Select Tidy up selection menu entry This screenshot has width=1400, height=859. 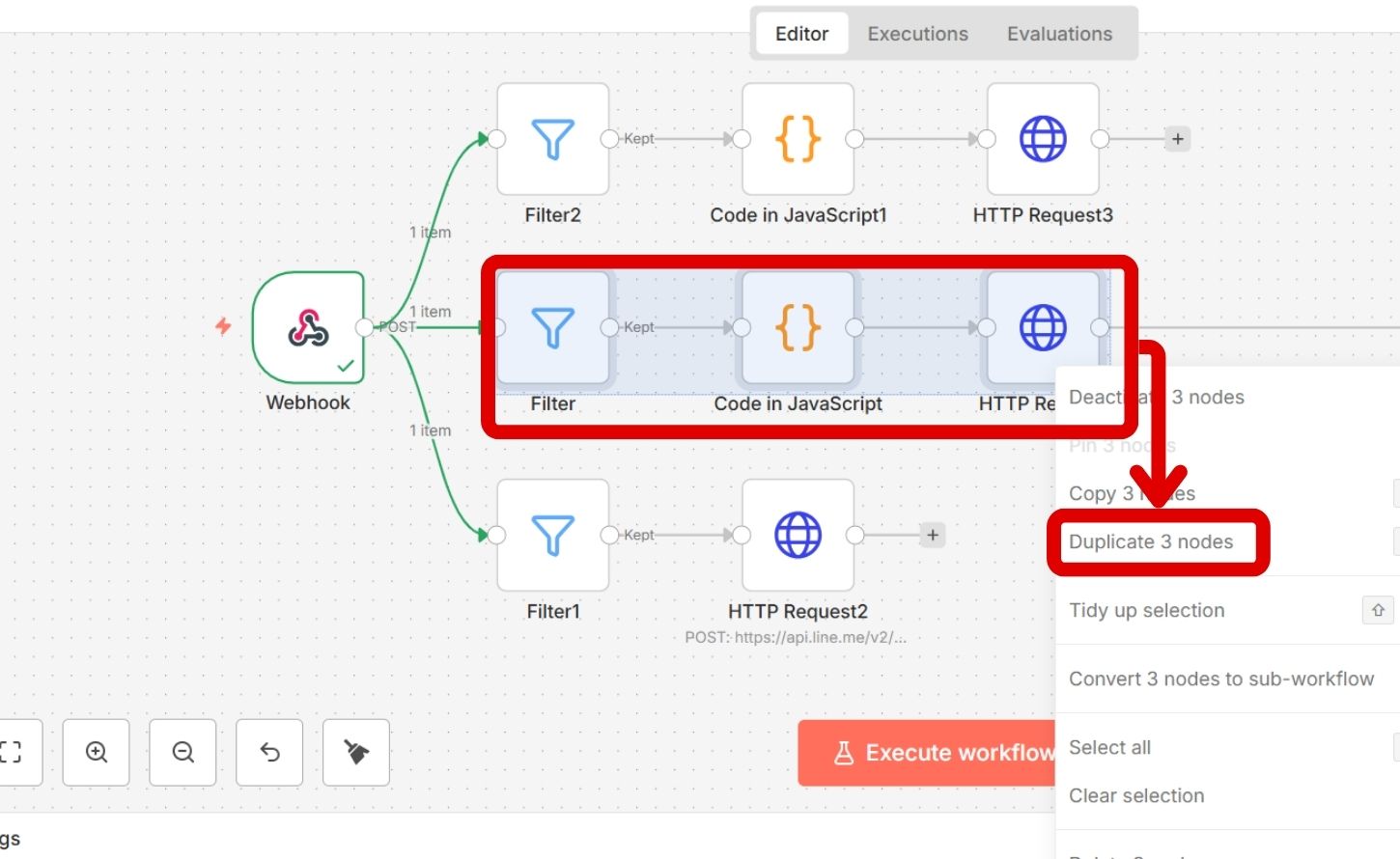pyautogui.click(x=1147, y=611)
